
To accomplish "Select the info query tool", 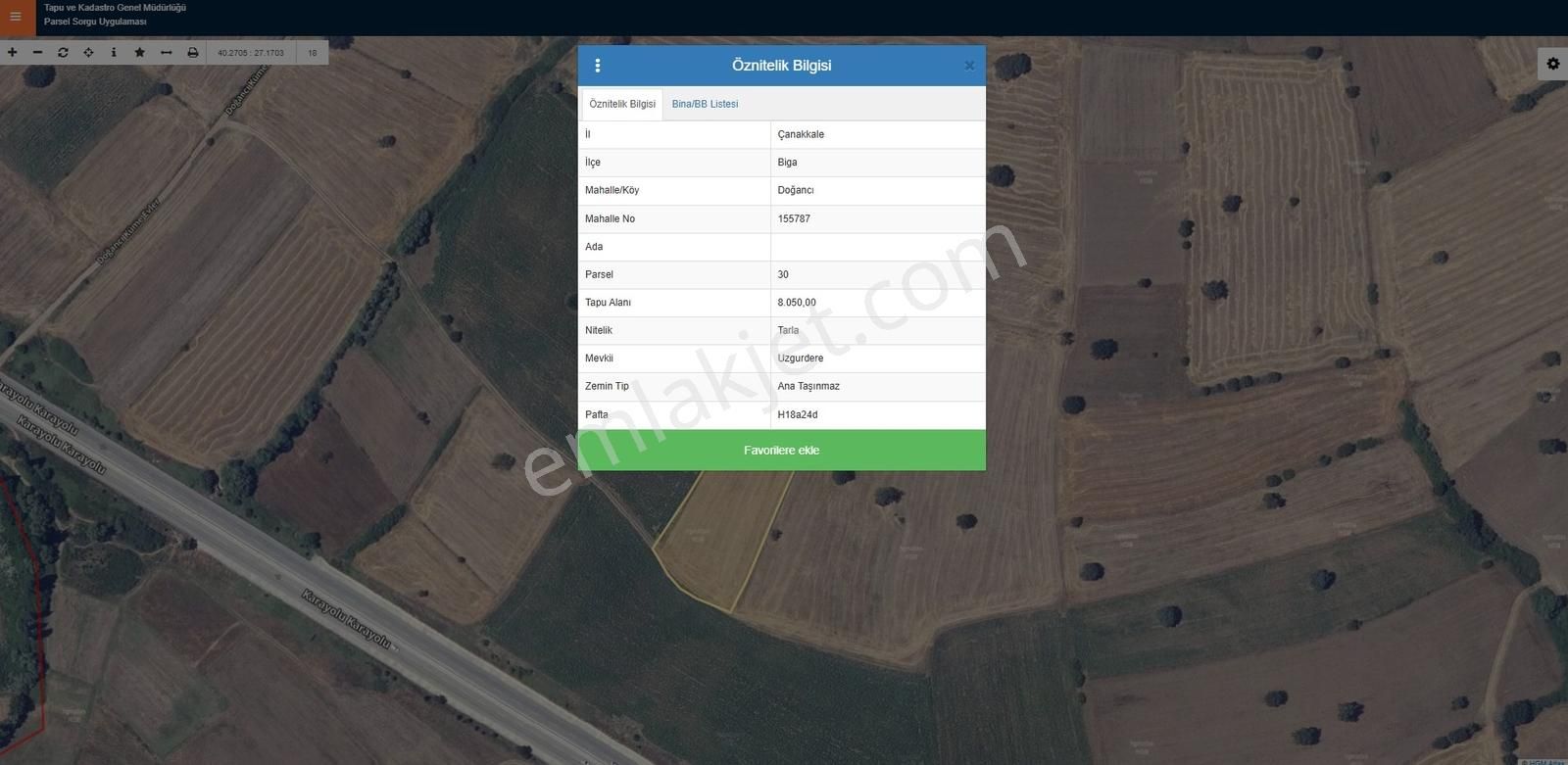I will click(114, 53).
